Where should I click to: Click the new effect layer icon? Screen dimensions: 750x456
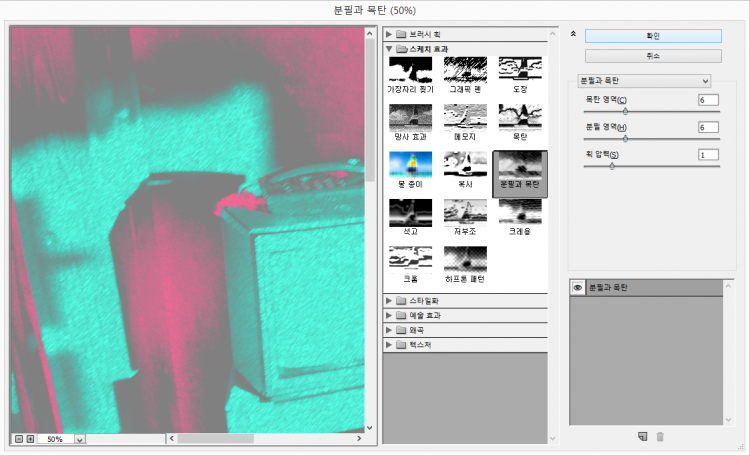pos(642,436)
